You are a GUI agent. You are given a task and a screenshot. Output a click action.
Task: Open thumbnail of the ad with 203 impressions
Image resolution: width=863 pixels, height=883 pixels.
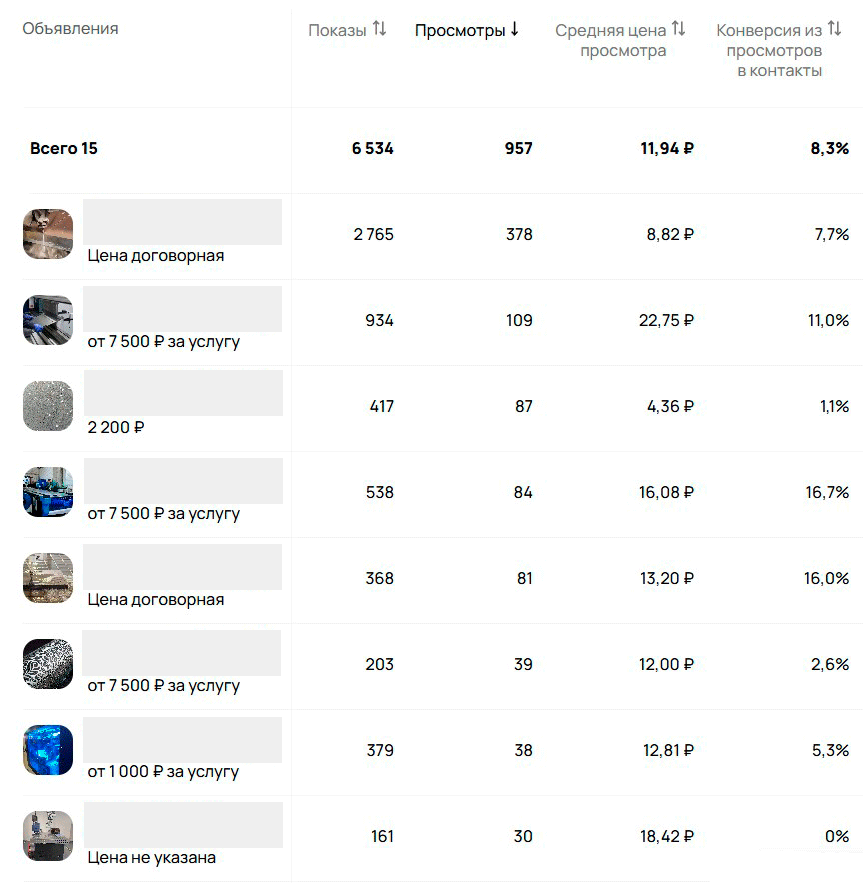[48, 664]
